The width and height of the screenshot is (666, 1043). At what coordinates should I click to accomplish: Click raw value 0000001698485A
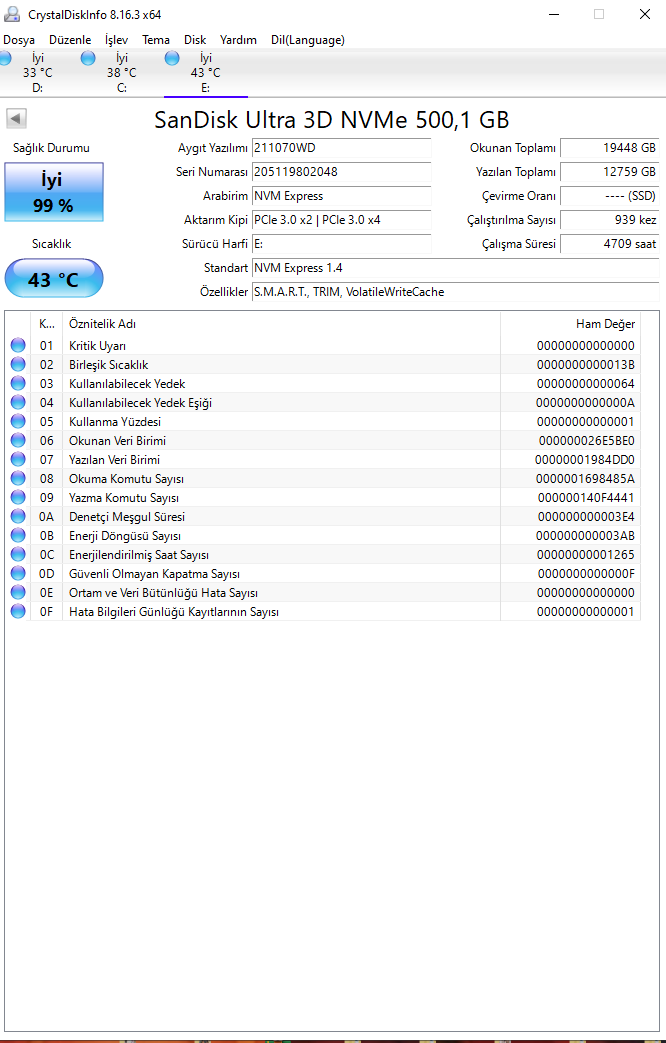(585, 478)
